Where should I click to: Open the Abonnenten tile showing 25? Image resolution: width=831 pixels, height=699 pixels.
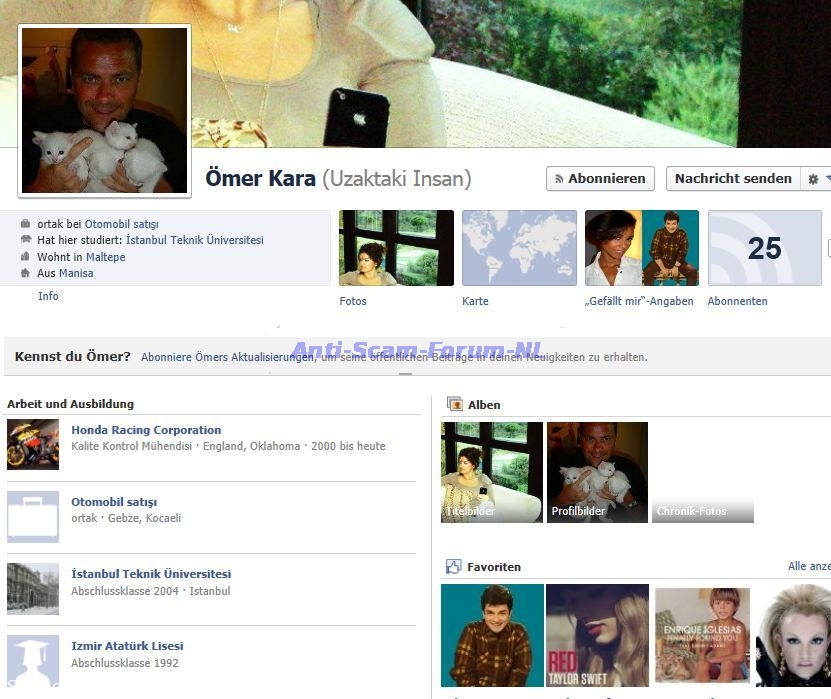click(x=764, y=248)
